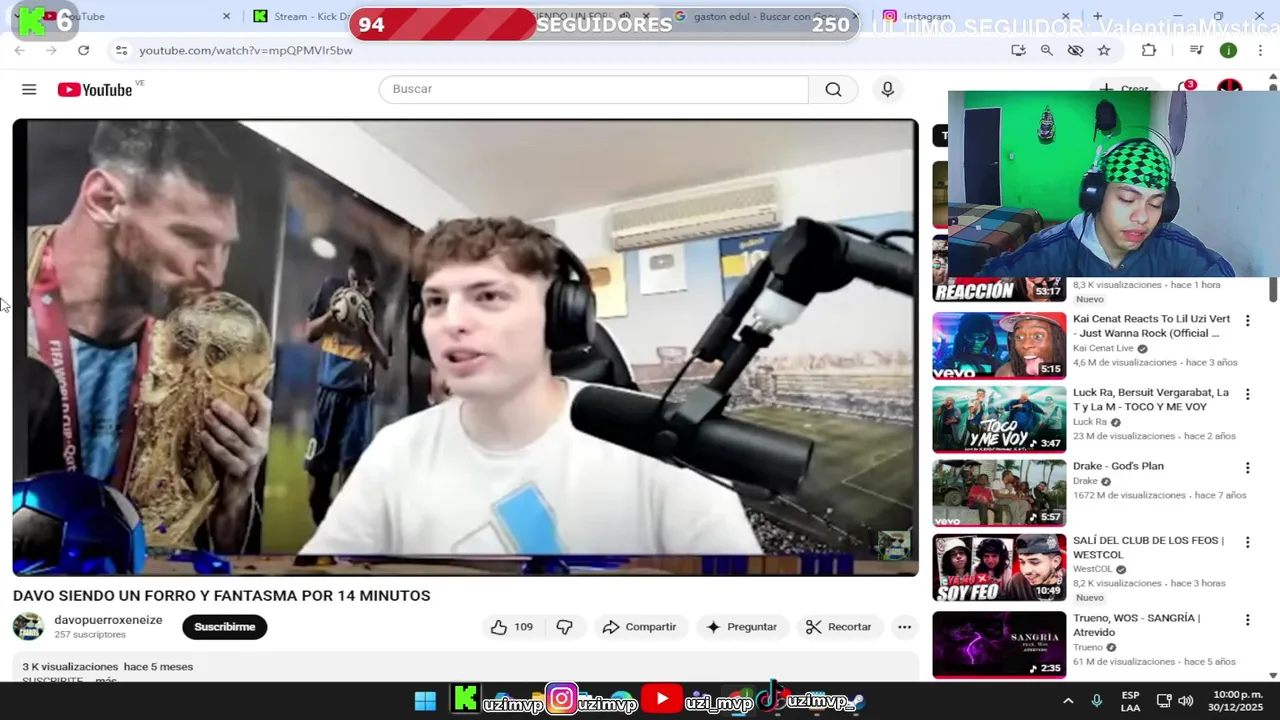Open the Kai Cenat Live channel link
The height and width of the screenshot is (720, 1280).
click(x=1103, y=348)
